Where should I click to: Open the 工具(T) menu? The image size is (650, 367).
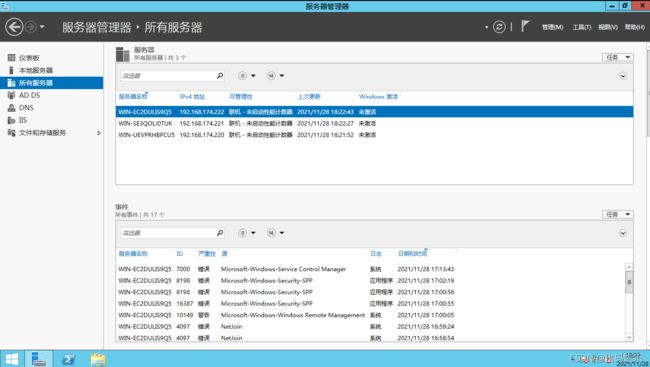click(x=582, y=27)
